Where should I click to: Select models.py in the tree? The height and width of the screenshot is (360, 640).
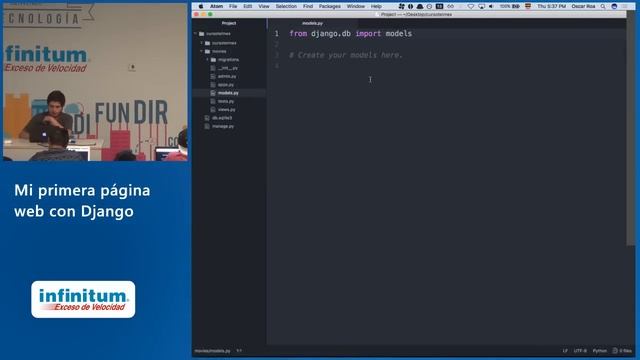228,93
